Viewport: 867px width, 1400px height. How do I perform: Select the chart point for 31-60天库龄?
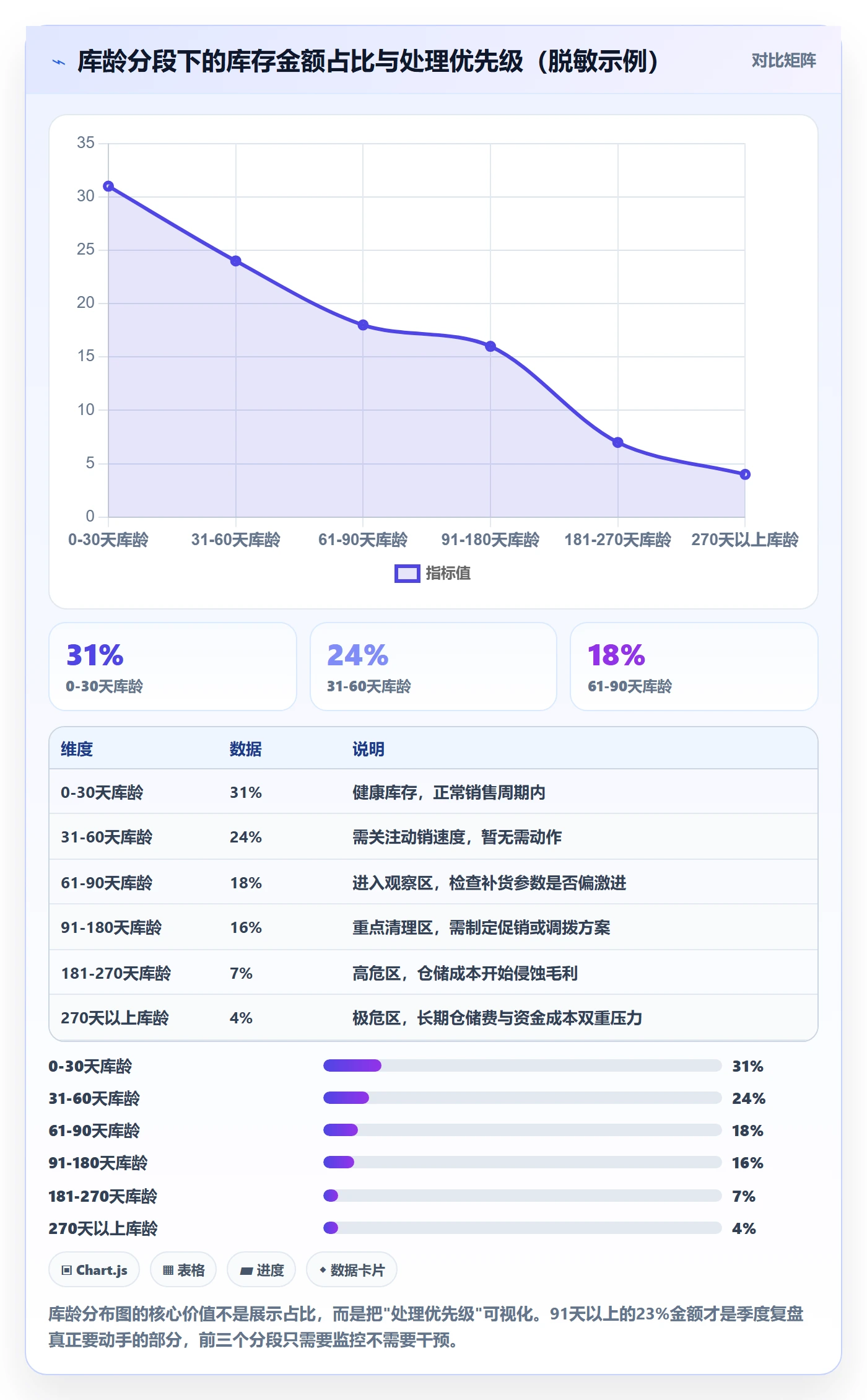tap(236, 261)
